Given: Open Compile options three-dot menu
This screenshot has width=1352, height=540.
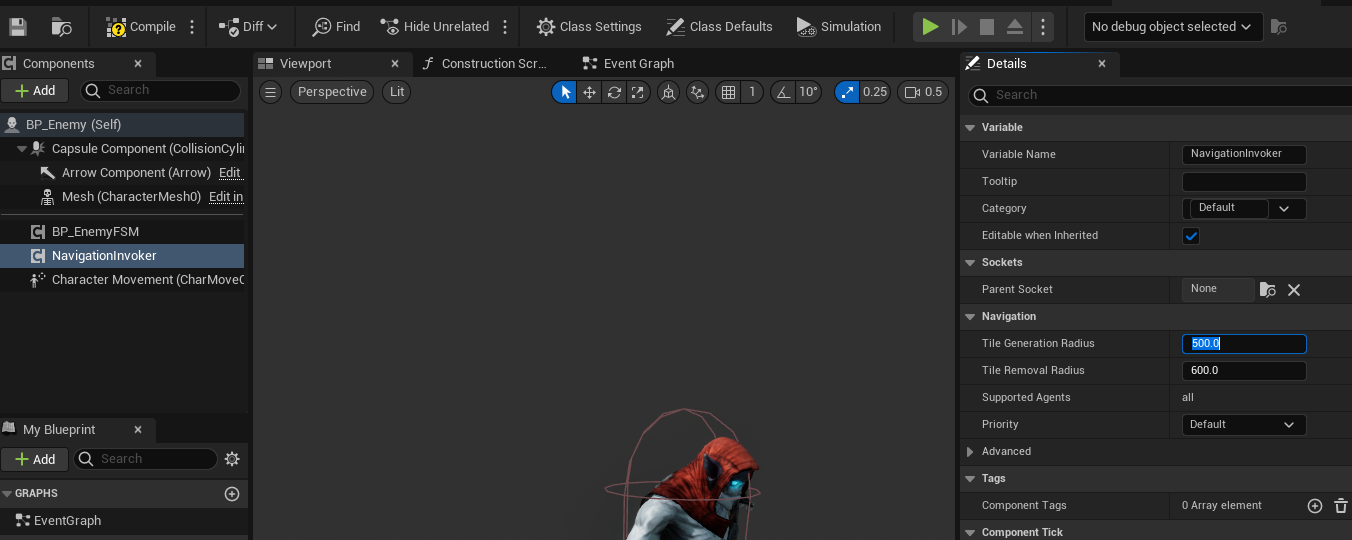Looking at the screenshot, I should tap(193, 27).
